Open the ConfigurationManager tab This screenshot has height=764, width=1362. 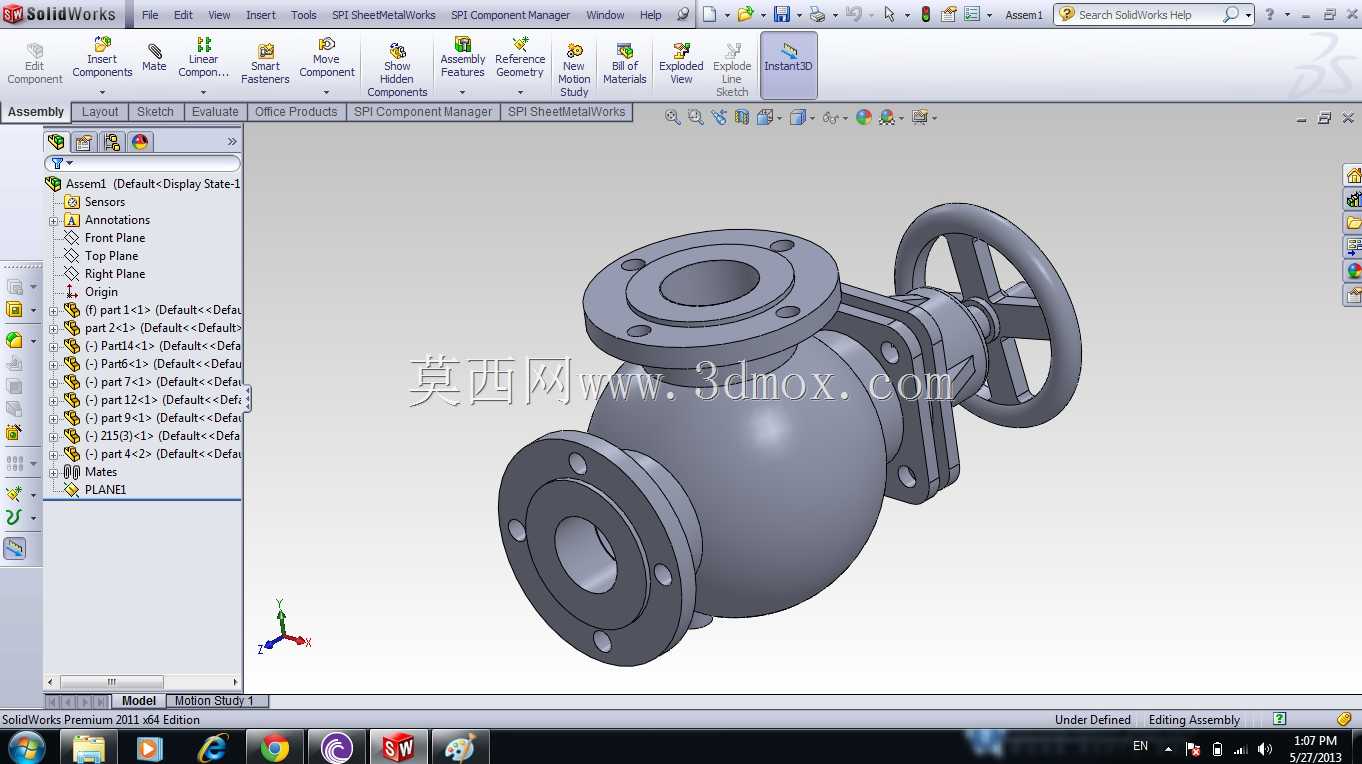pyautogui.click(x=112, y=142)
